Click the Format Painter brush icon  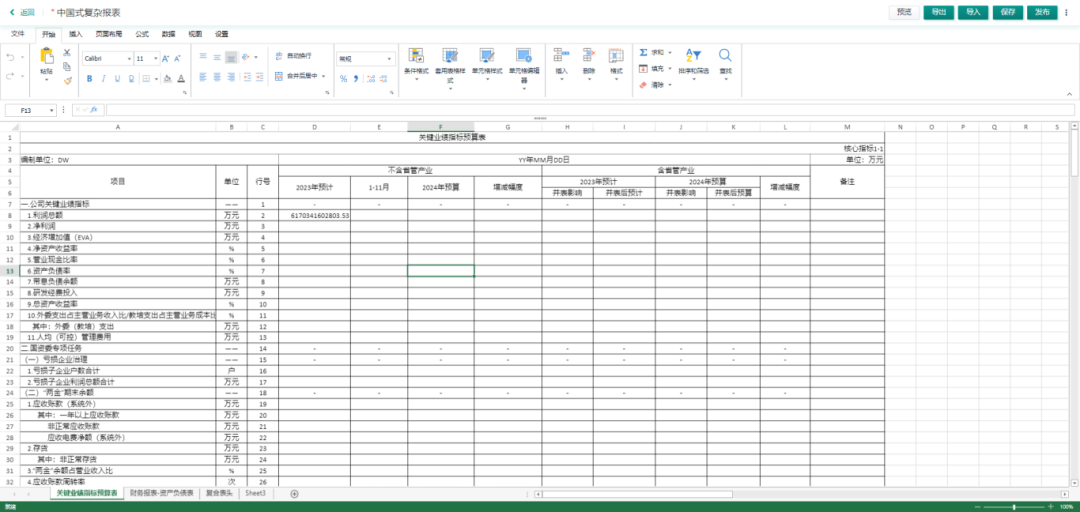[68, 80]
